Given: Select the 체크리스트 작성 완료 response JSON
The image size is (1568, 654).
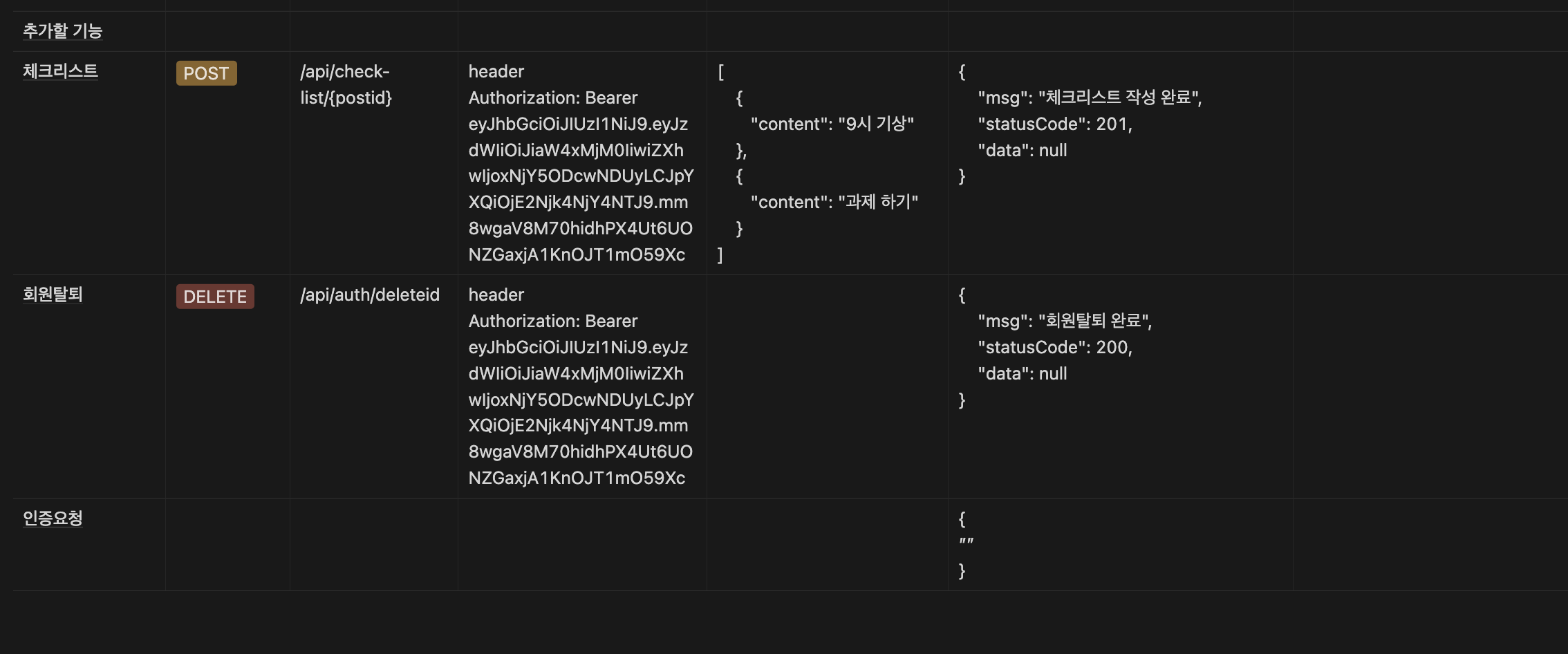Looking at the screenshot, I should pyautogui.click(x=1090, y=97).
